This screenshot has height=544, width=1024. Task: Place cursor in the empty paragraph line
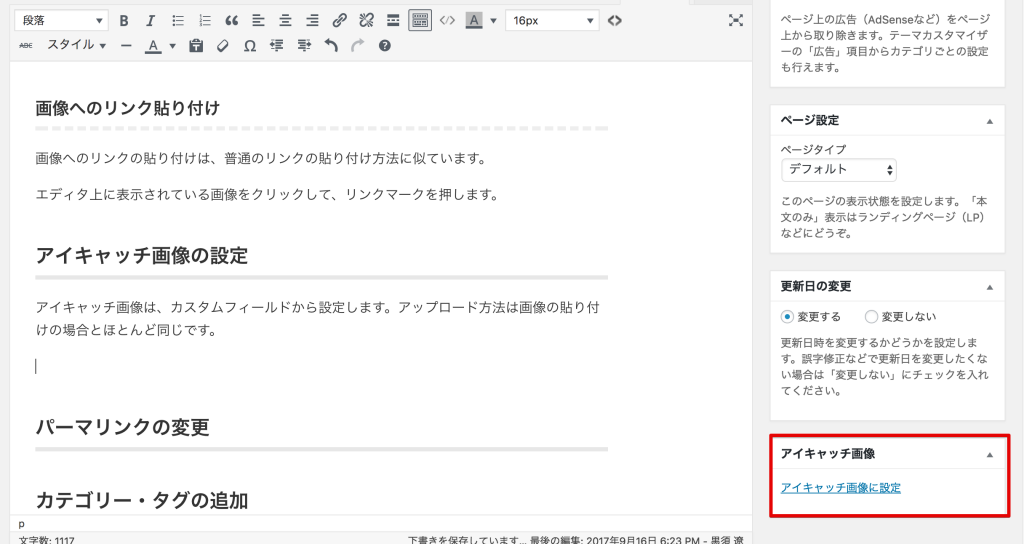click(321, 366)
